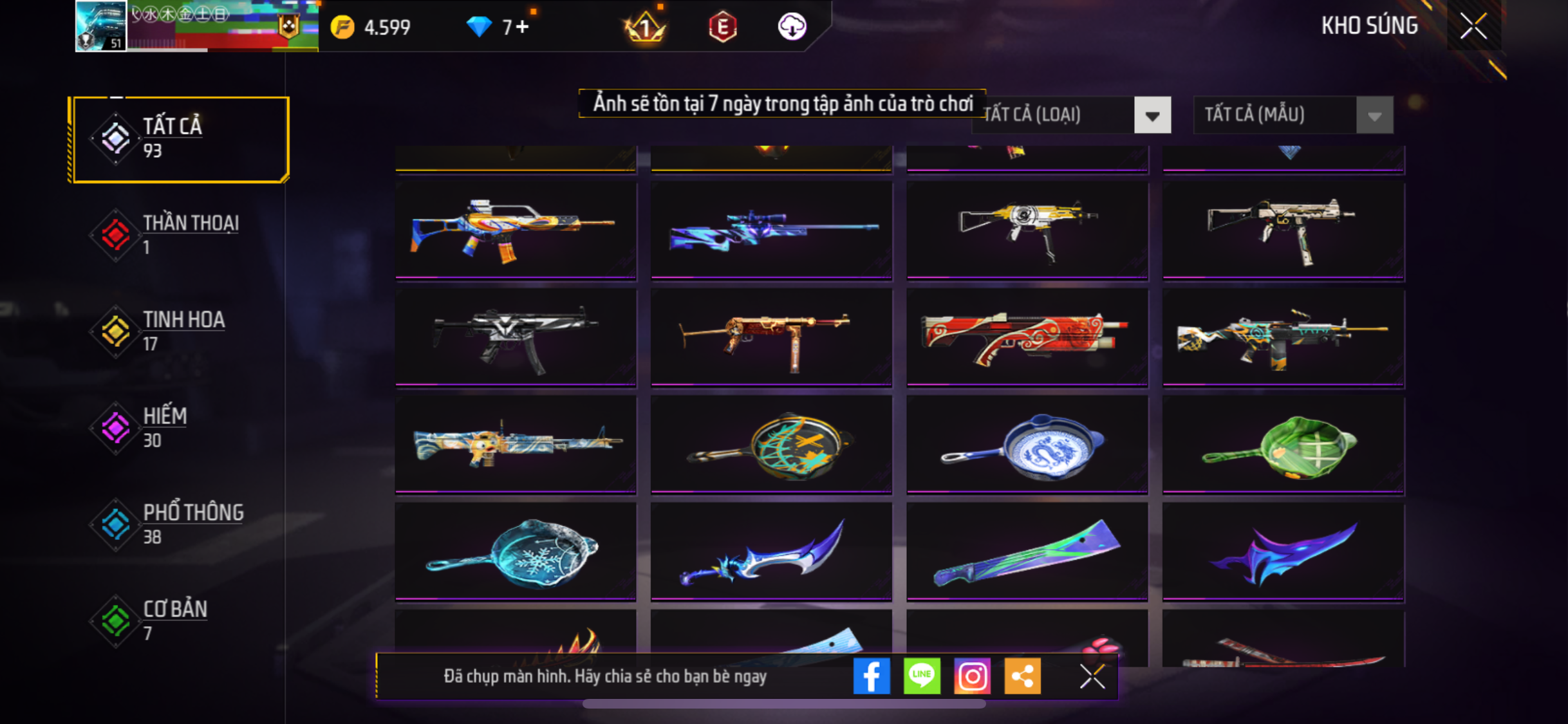
Task: Open the red E badge icon
Action: [x=723, y=27]
